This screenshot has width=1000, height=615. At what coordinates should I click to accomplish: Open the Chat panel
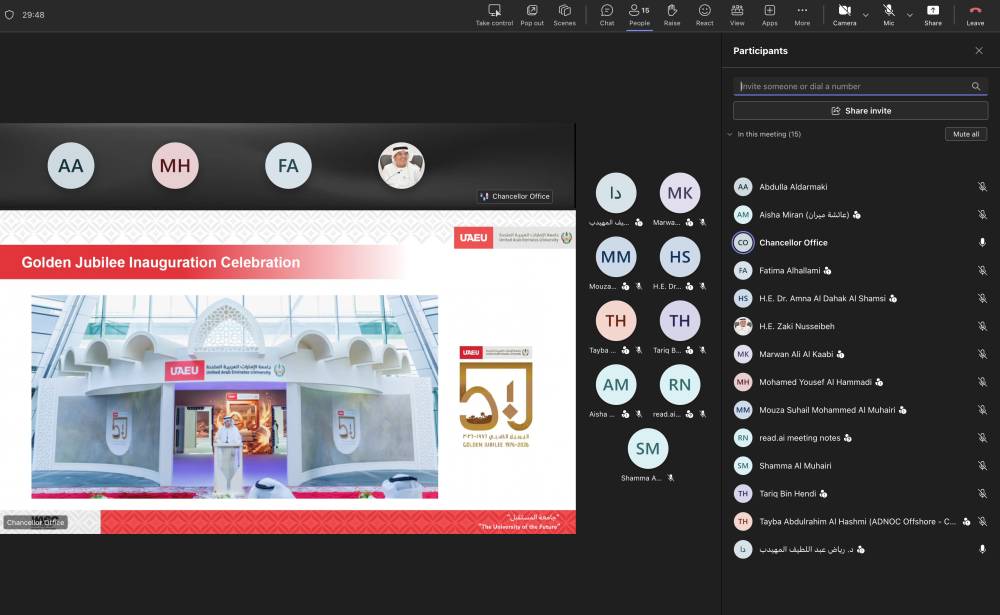pos(607,14)
